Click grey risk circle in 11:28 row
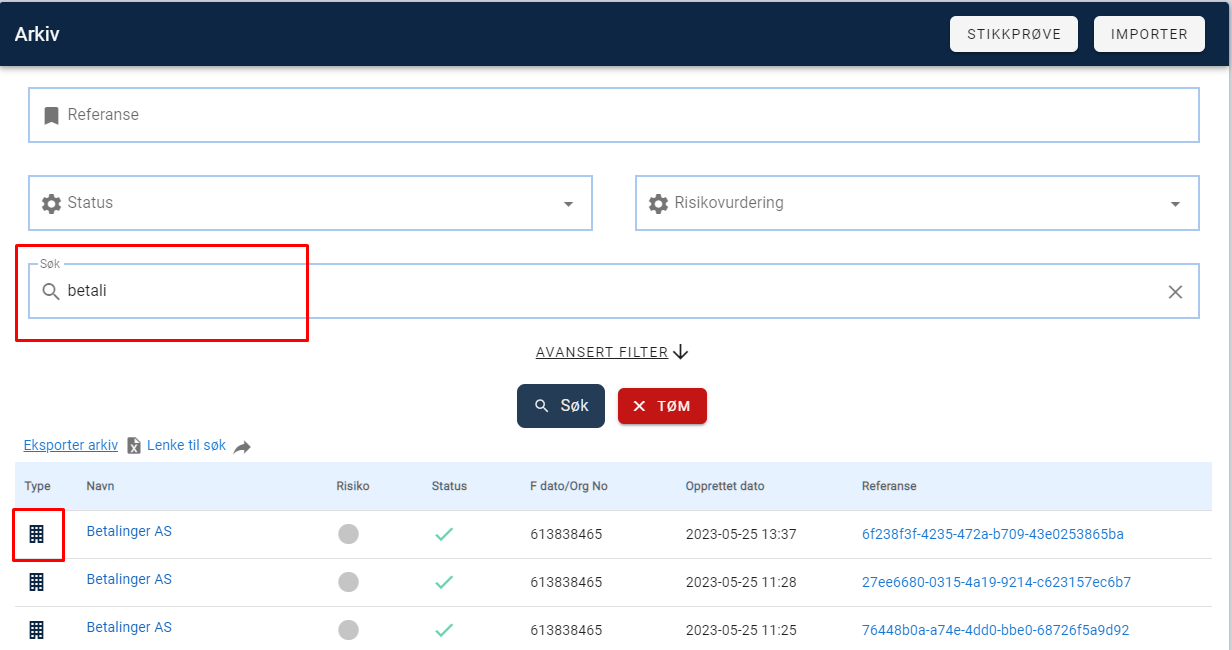The image size is (1232, 650). pos(348,582)
